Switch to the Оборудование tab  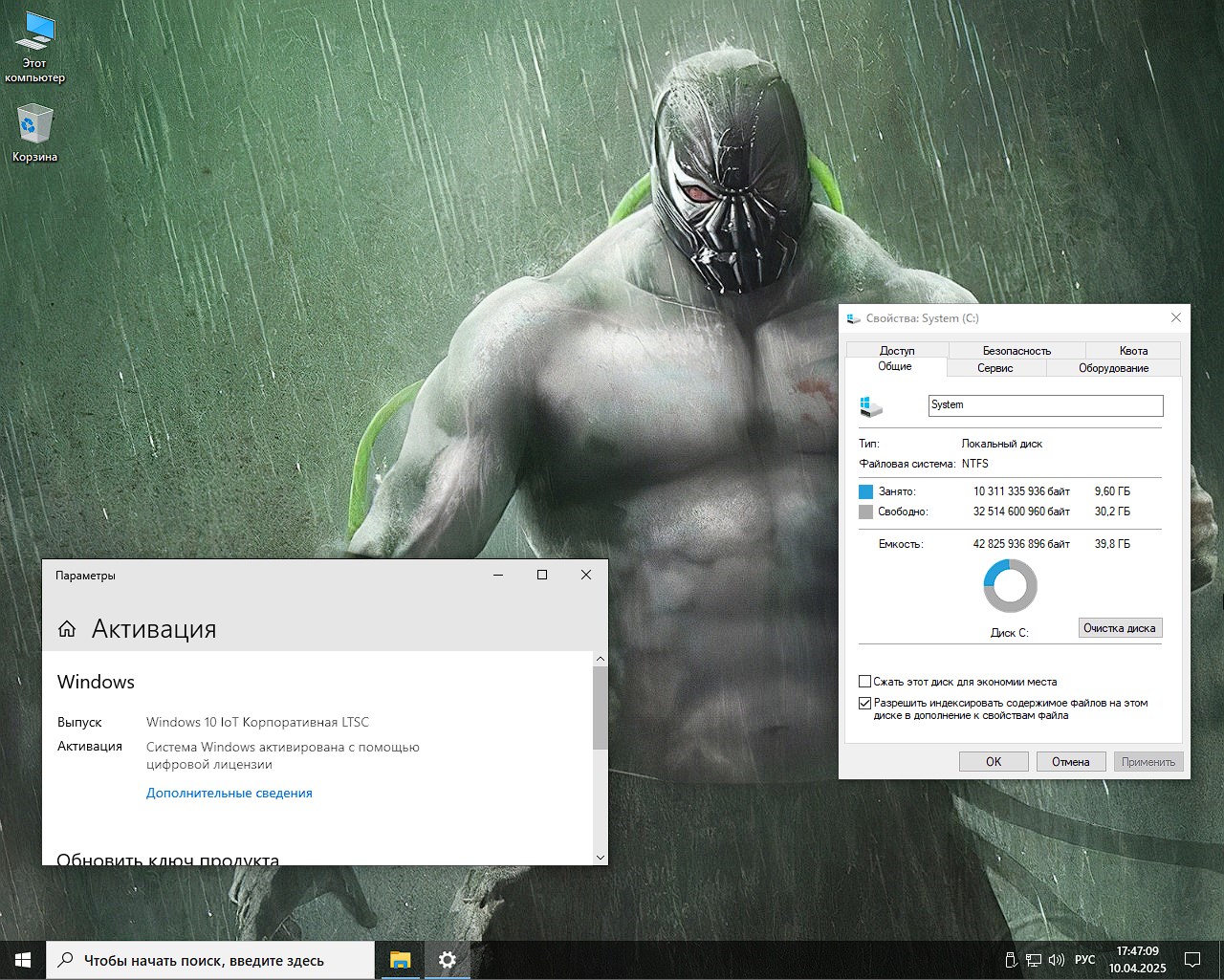[1114, 368]
